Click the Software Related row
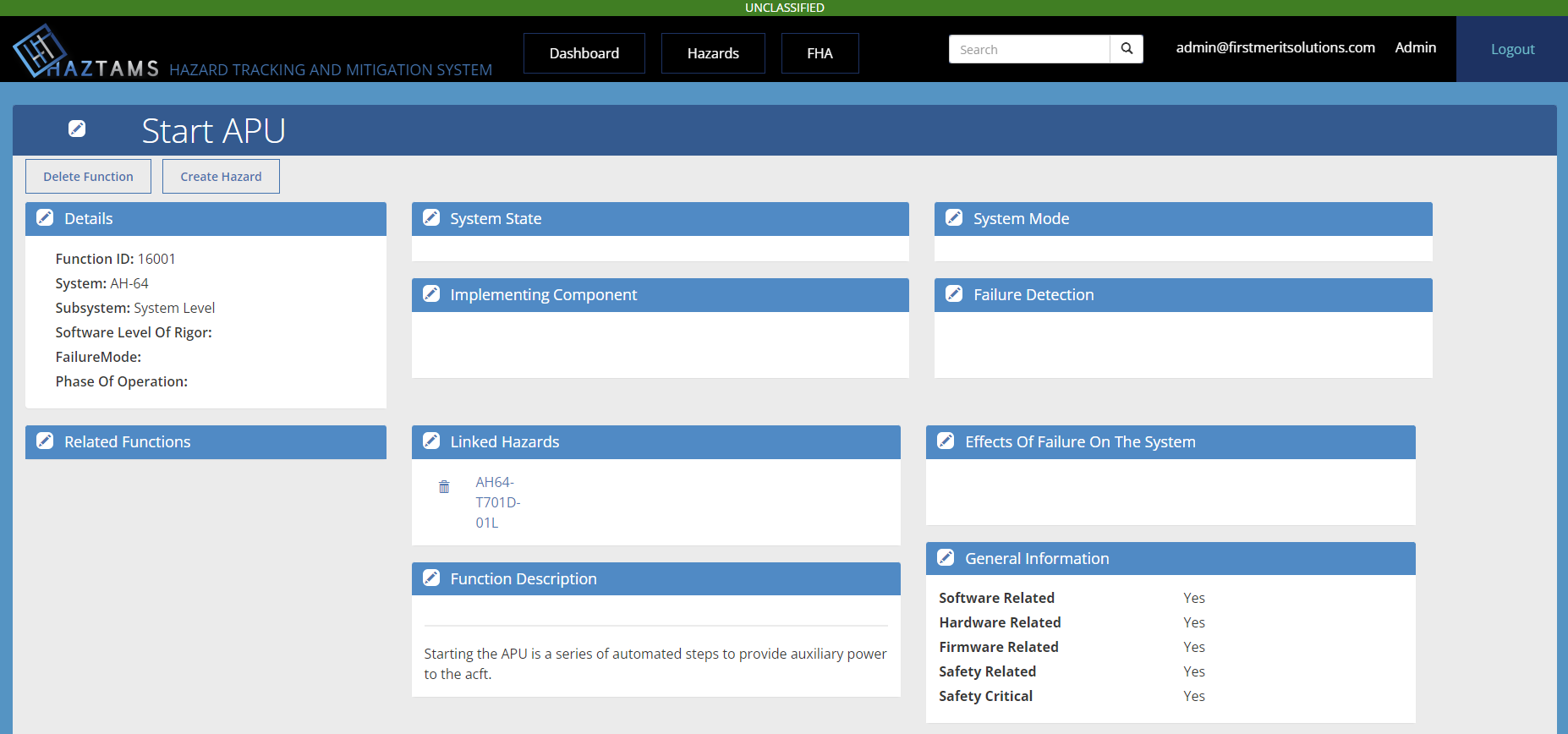Image resolution: width=1568 pixels, height=734 pixels. click(x=1171, y=598)
